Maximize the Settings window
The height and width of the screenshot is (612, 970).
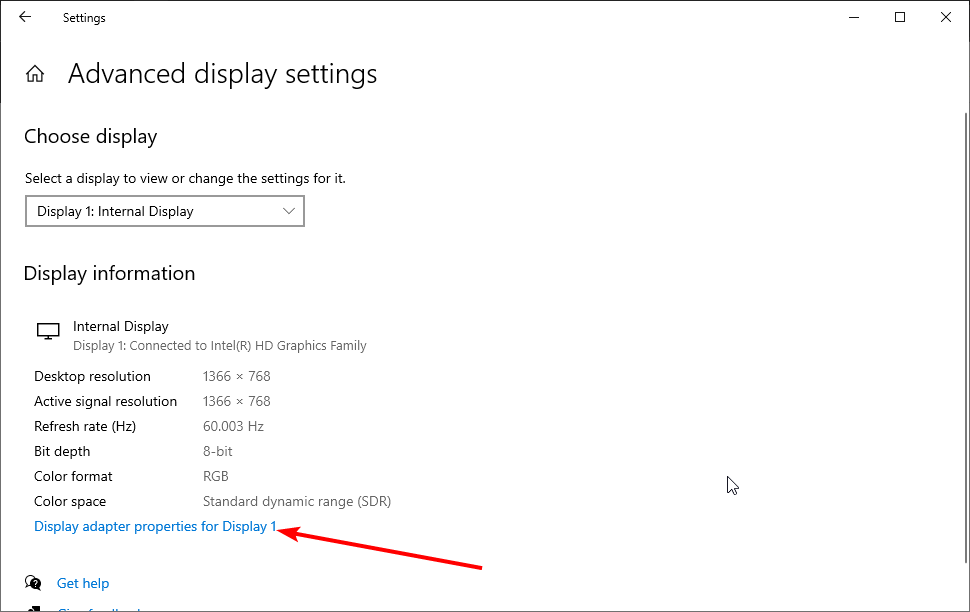900,17
